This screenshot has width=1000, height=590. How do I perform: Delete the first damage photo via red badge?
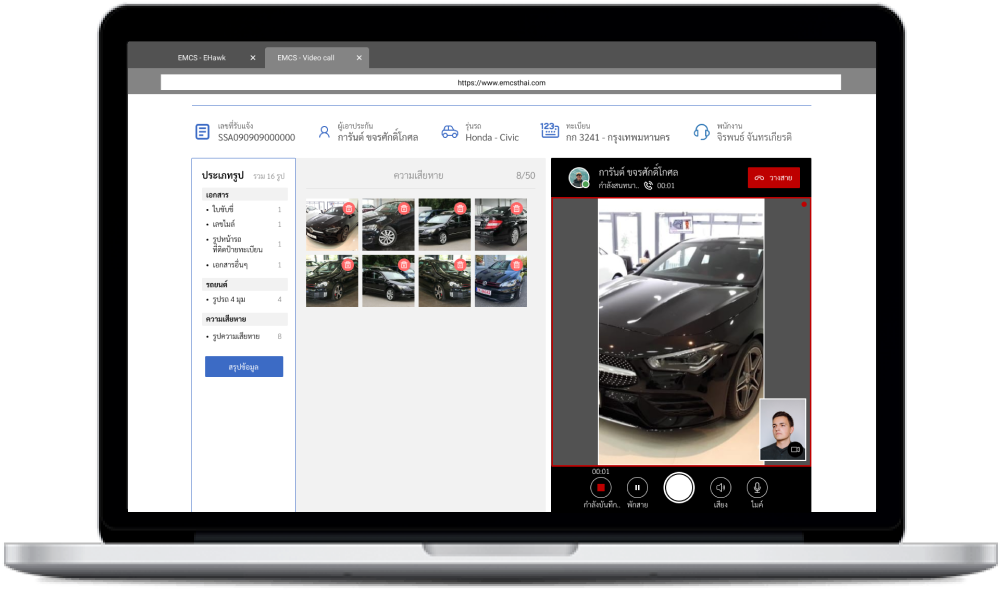[x=348, y=209]
